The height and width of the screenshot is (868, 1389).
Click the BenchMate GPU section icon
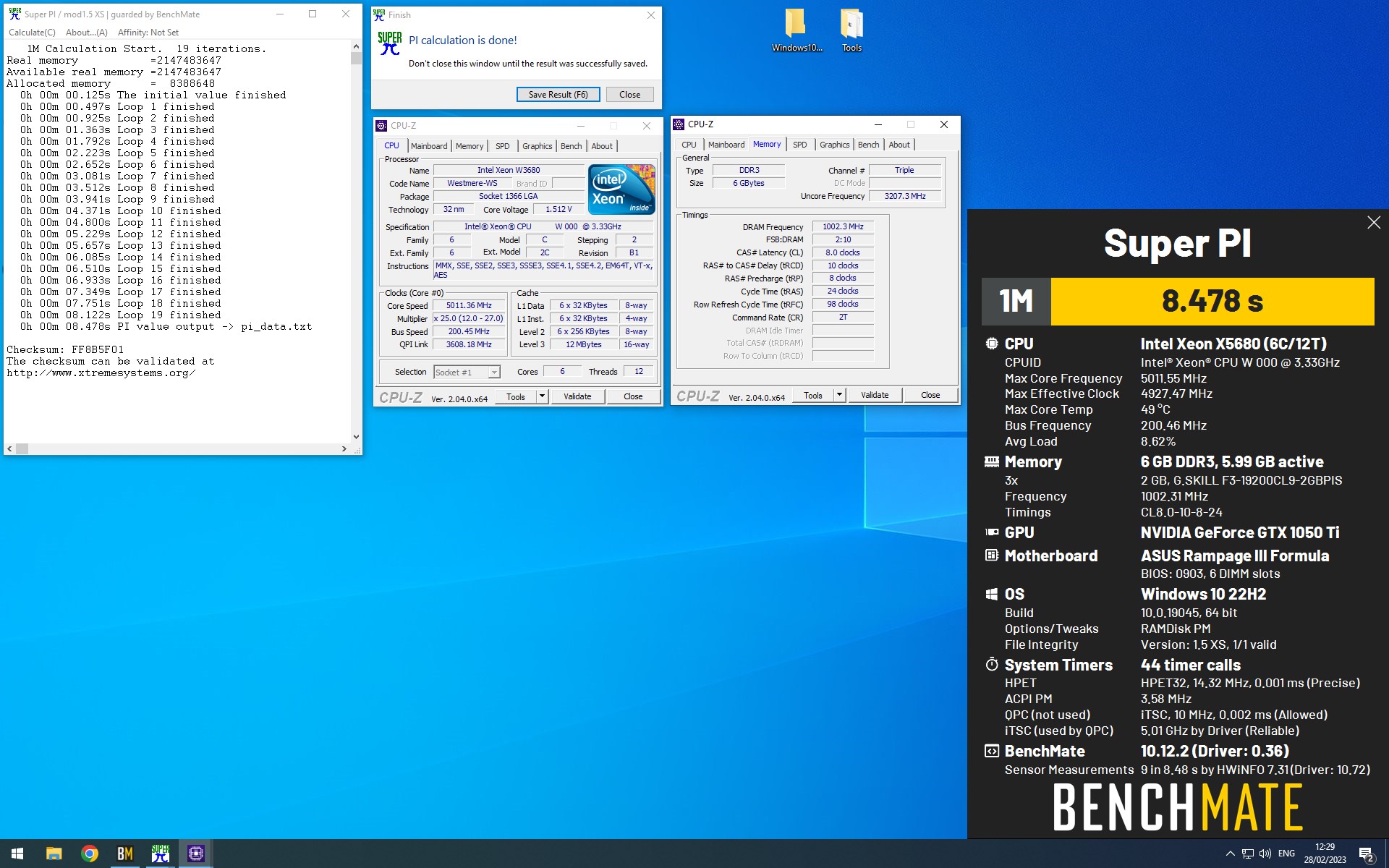click(x=991, y=532)
